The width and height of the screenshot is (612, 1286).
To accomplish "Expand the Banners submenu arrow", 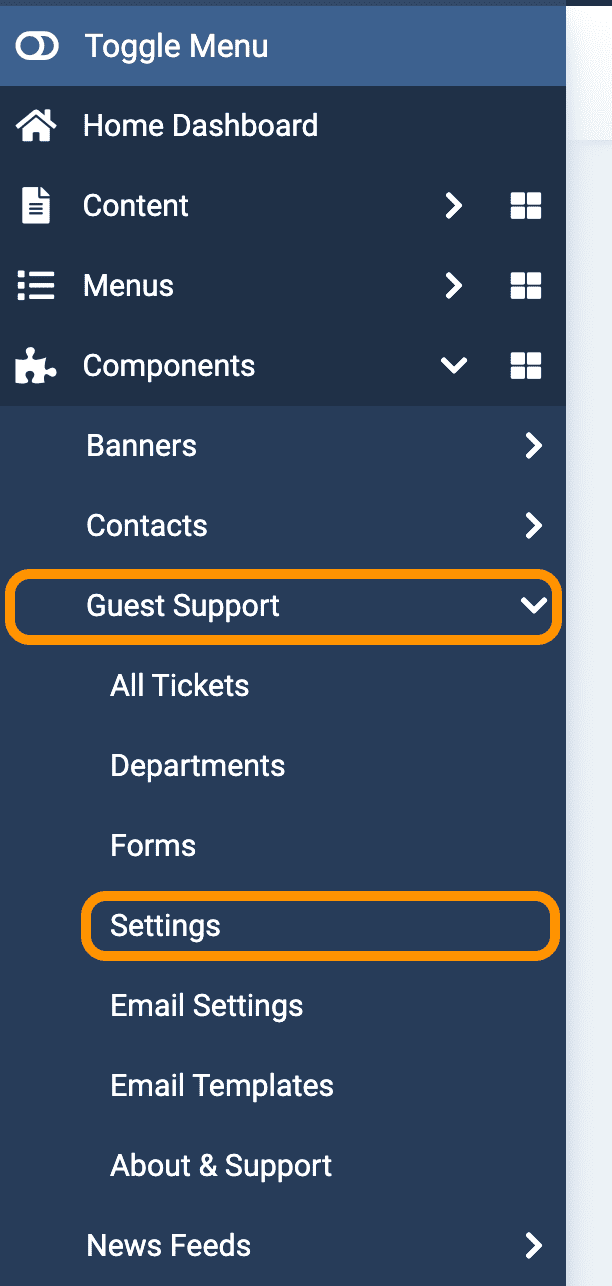I will [534, 446].
